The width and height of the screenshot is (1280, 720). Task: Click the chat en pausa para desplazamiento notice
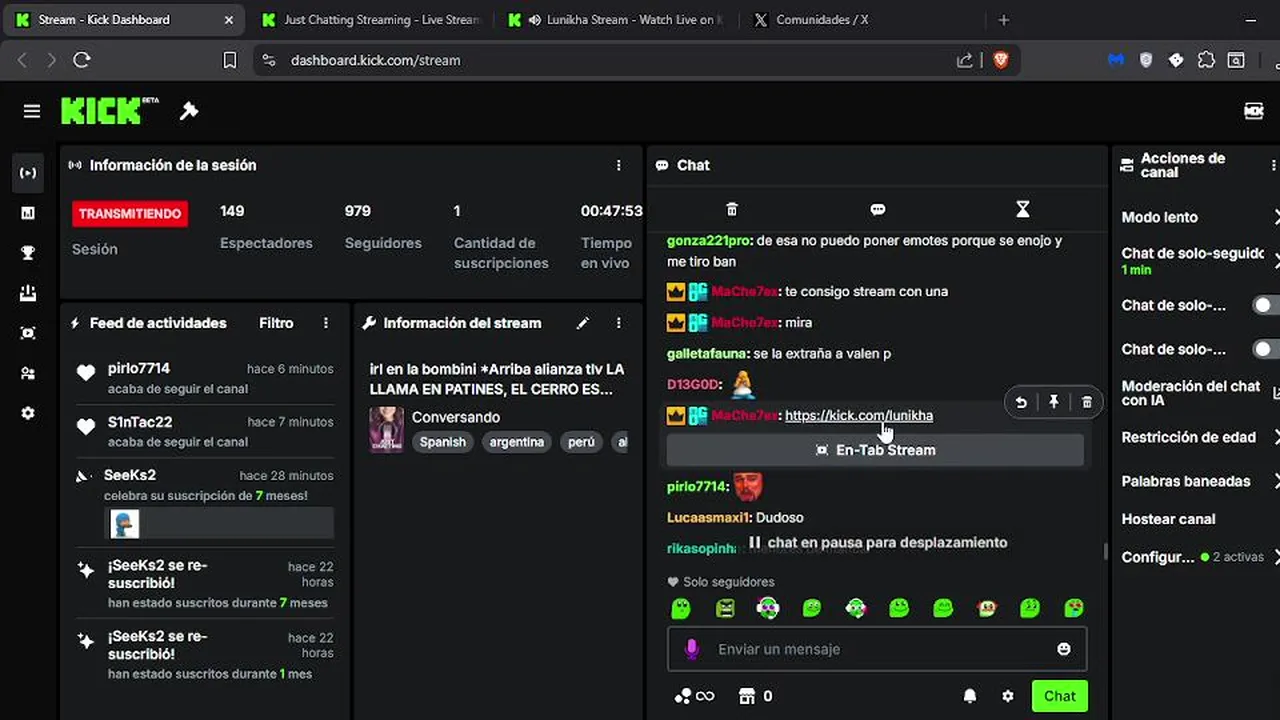877,543
